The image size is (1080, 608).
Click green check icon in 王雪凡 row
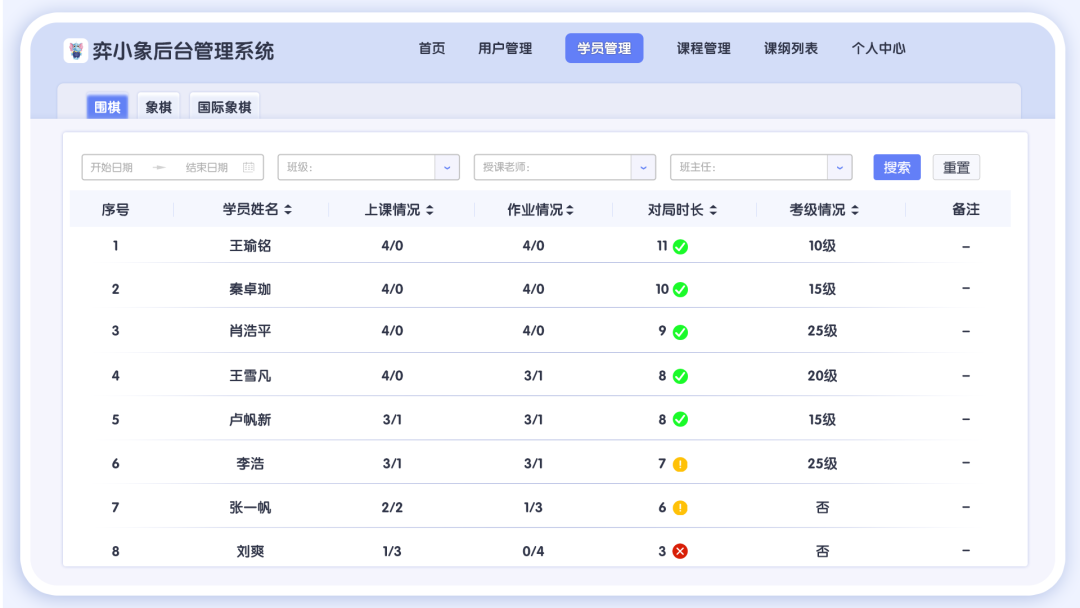click(681, 376)
